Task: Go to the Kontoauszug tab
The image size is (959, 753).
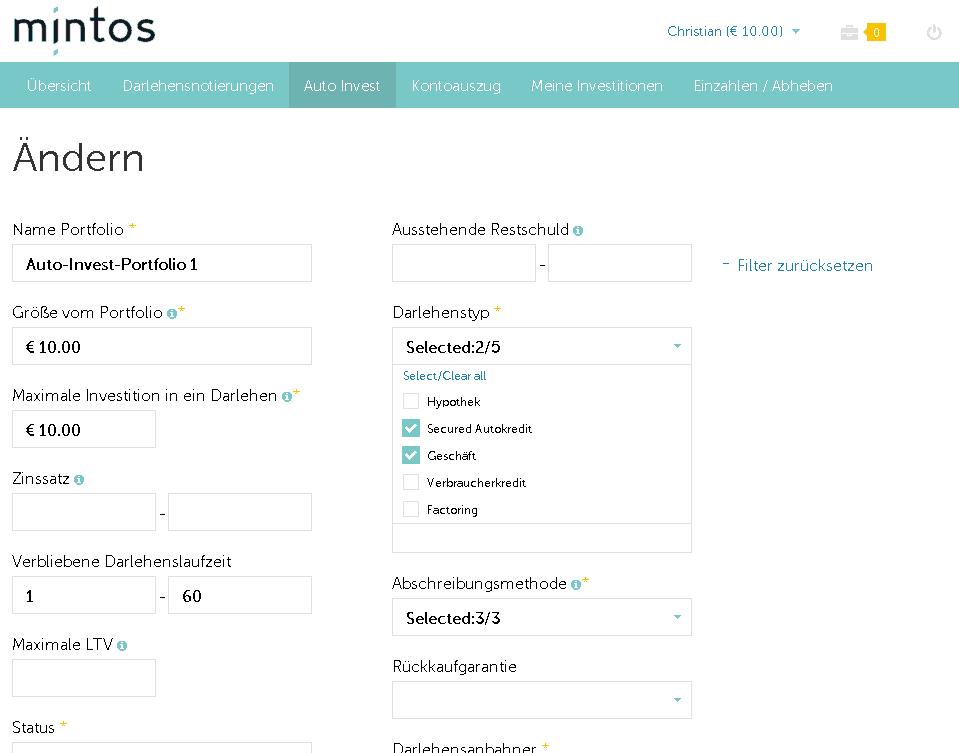Action: click(x=455, y=86)
